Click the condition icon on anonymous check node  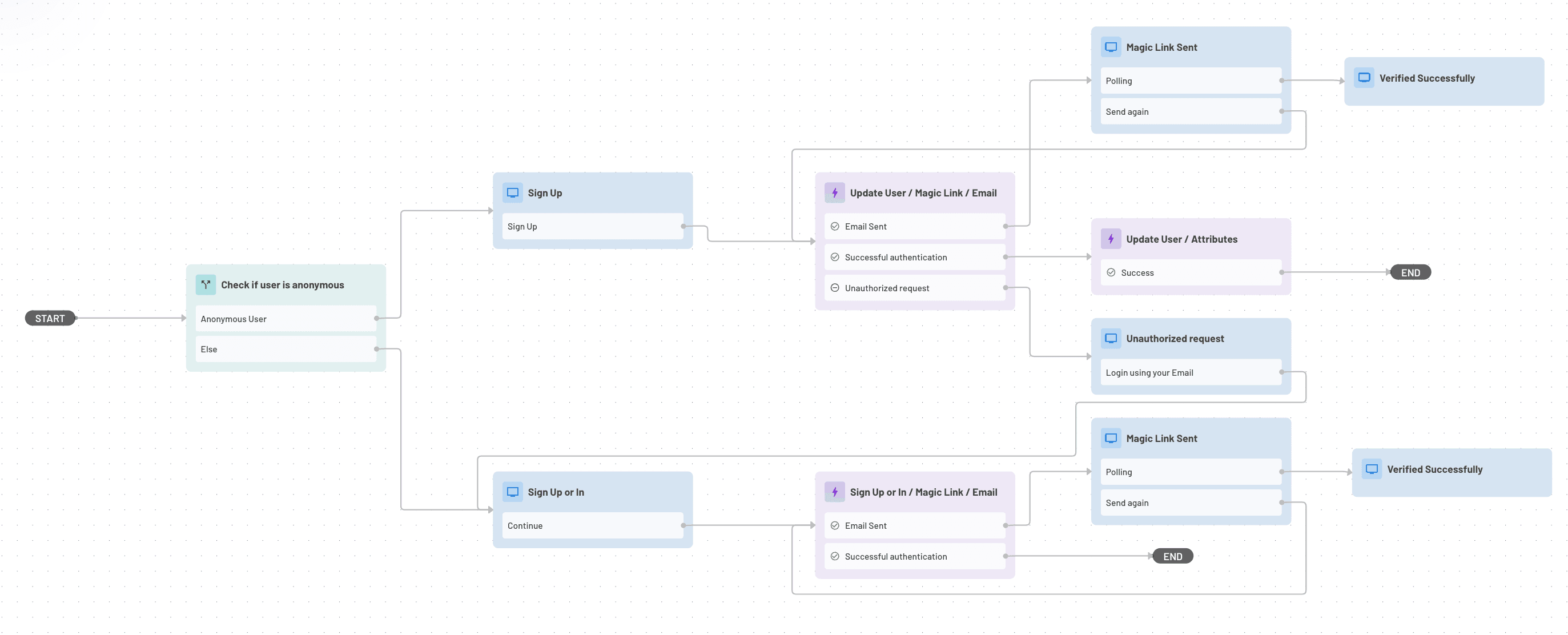[206, 284]
